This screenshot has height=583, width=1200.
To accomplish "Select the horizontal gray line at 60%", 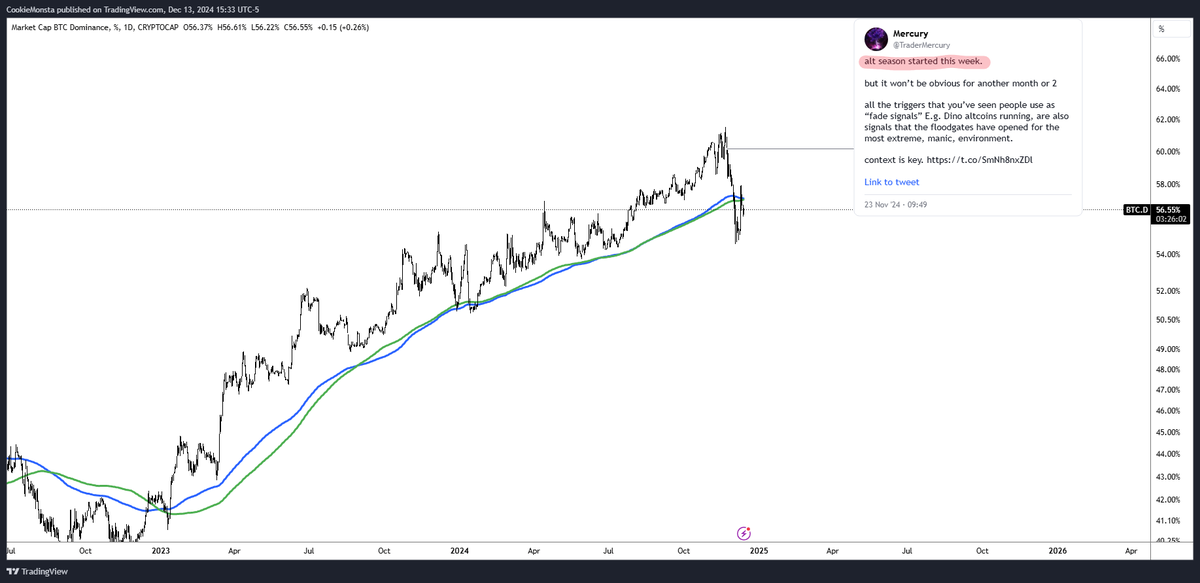I will (x=790, y=149).
